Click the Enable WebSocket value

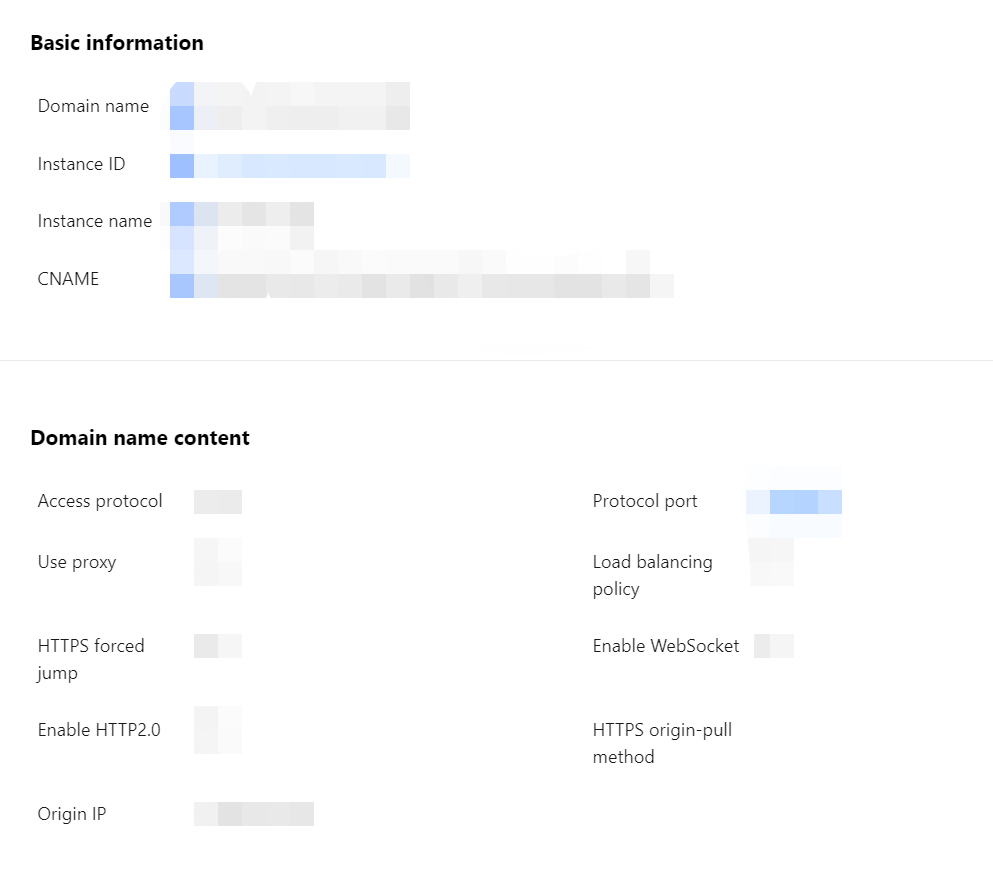point(774,646)
